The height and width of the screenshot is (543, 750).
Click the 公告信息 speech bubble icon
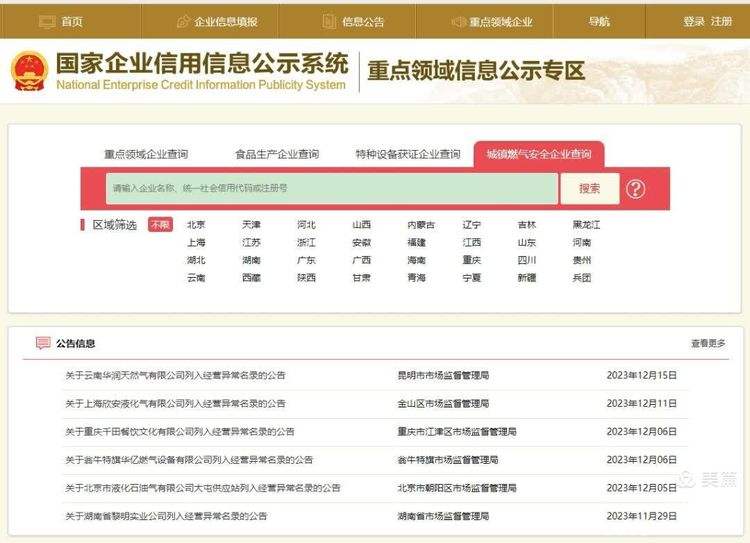pyautogui.click(x=43, y=343)
